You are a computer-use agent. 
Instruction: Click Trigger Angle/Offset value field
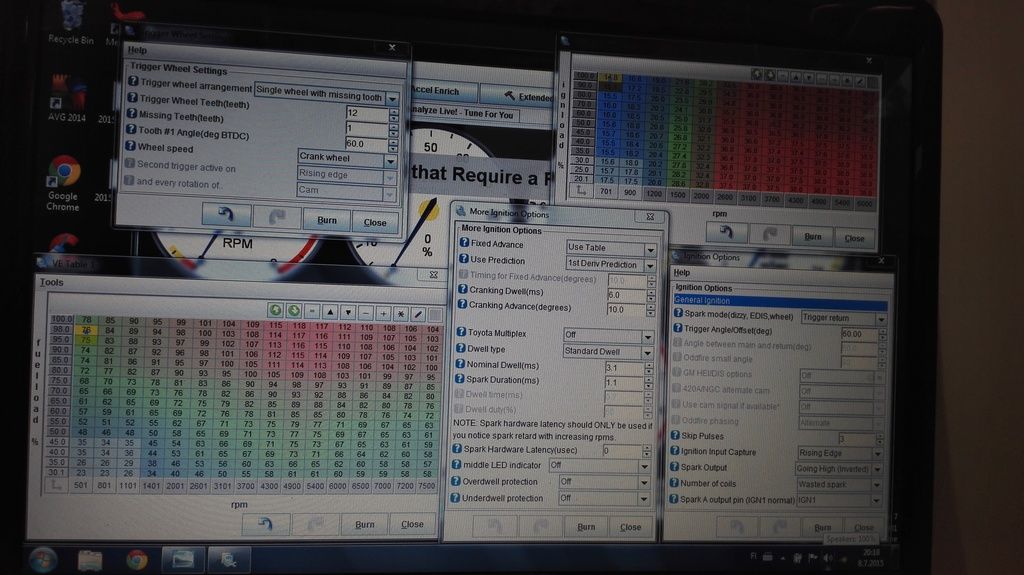click(x=859, y=334)
